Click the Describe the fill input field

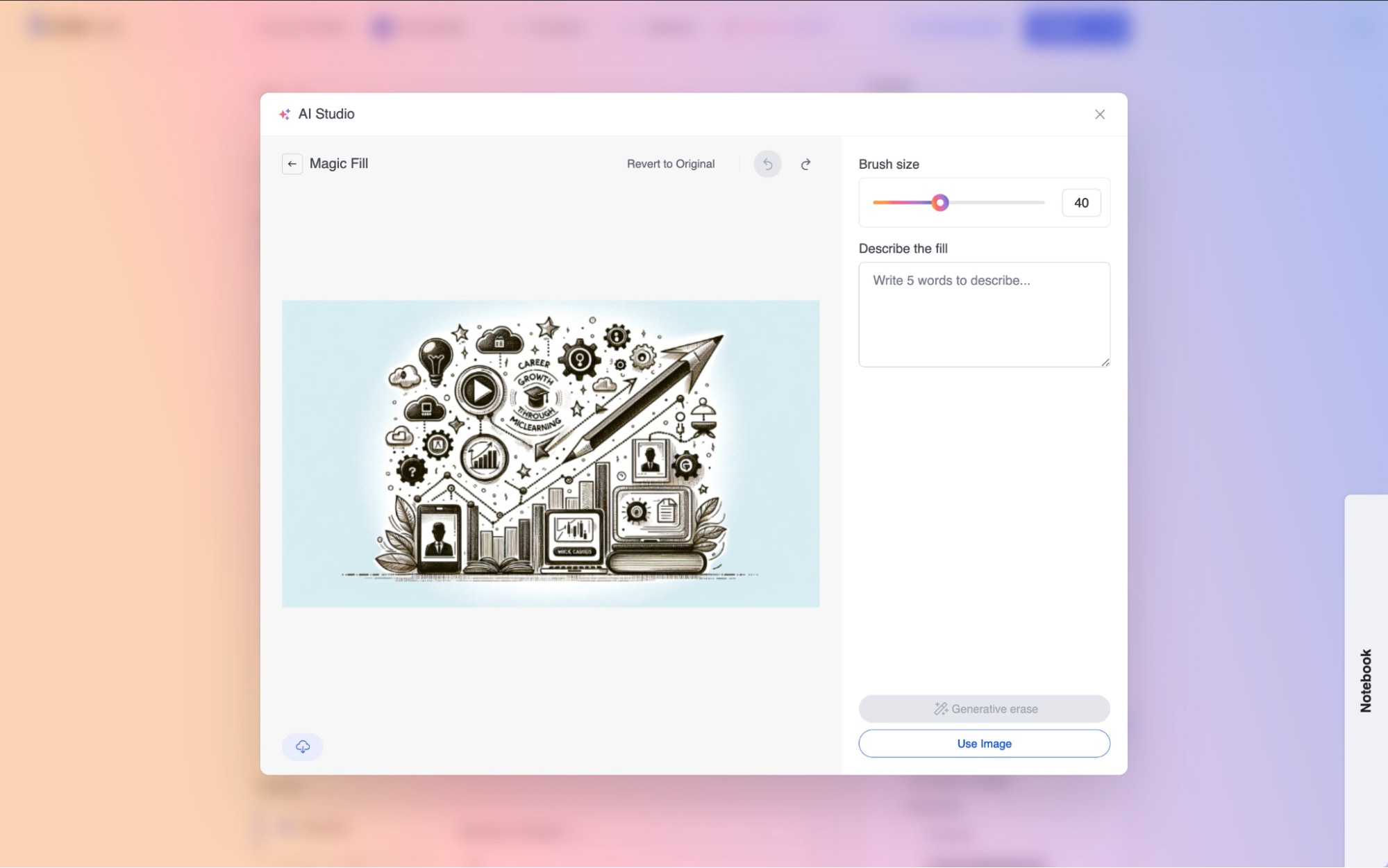pyautogui.click(x=984, y=314)
